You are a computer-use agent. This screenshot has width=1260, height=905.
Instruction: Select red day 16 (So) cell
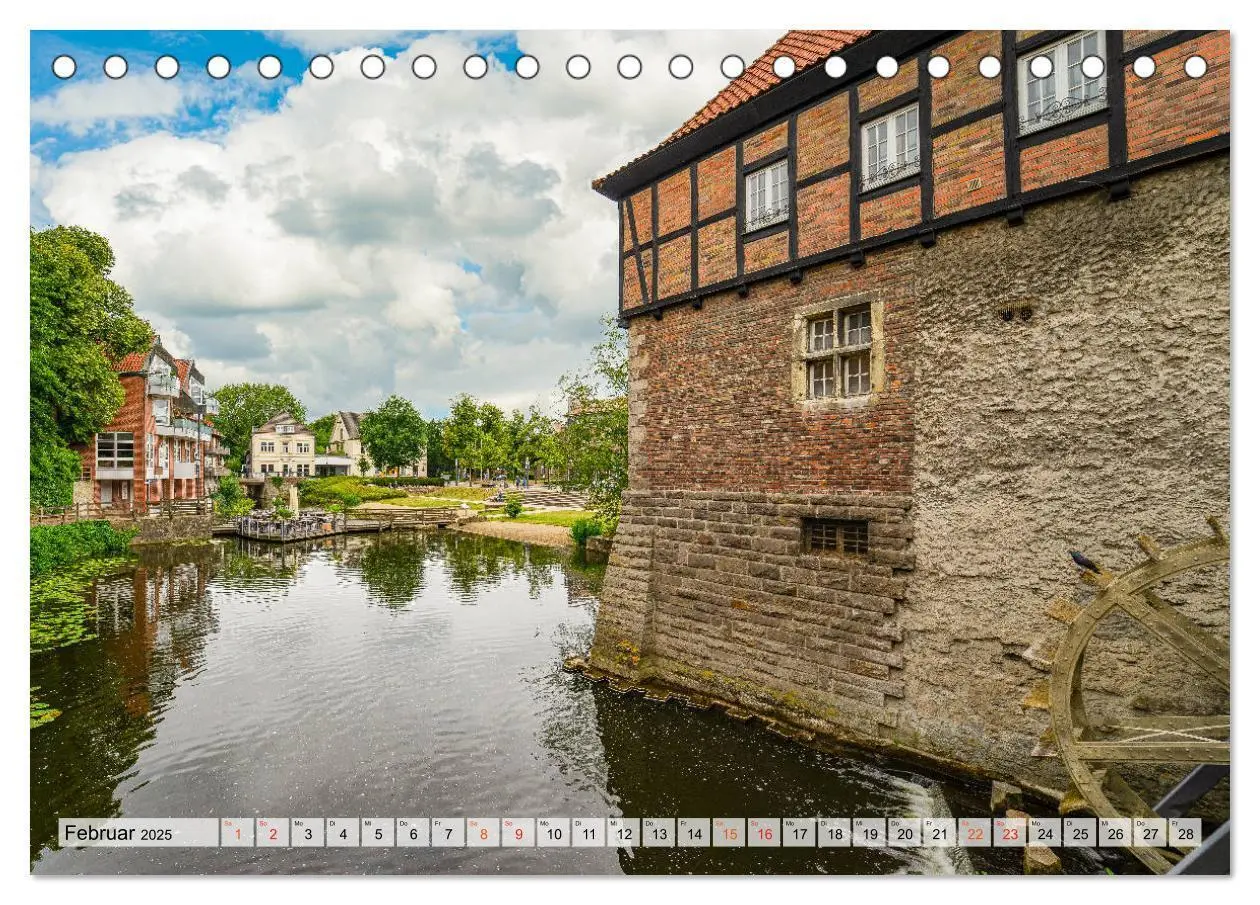(763, 832)
